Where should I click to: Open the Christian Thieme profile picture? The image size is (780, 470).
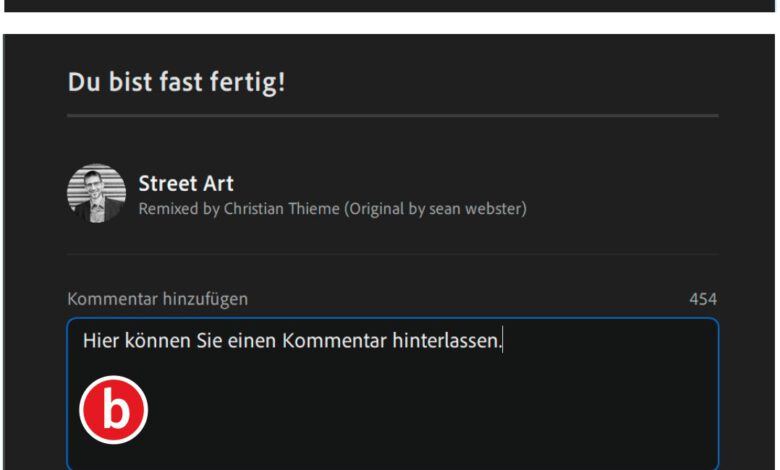96,193
